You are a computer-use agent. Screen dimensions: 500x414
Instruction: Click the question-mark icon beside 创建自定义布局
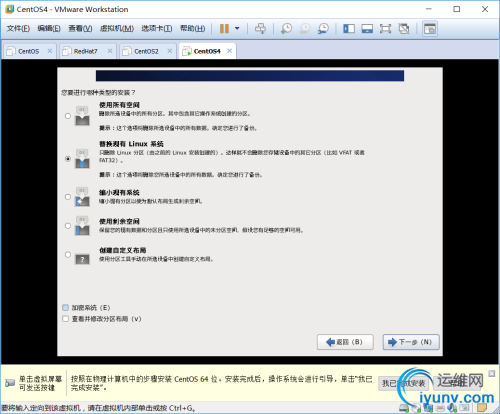(82, 259)
